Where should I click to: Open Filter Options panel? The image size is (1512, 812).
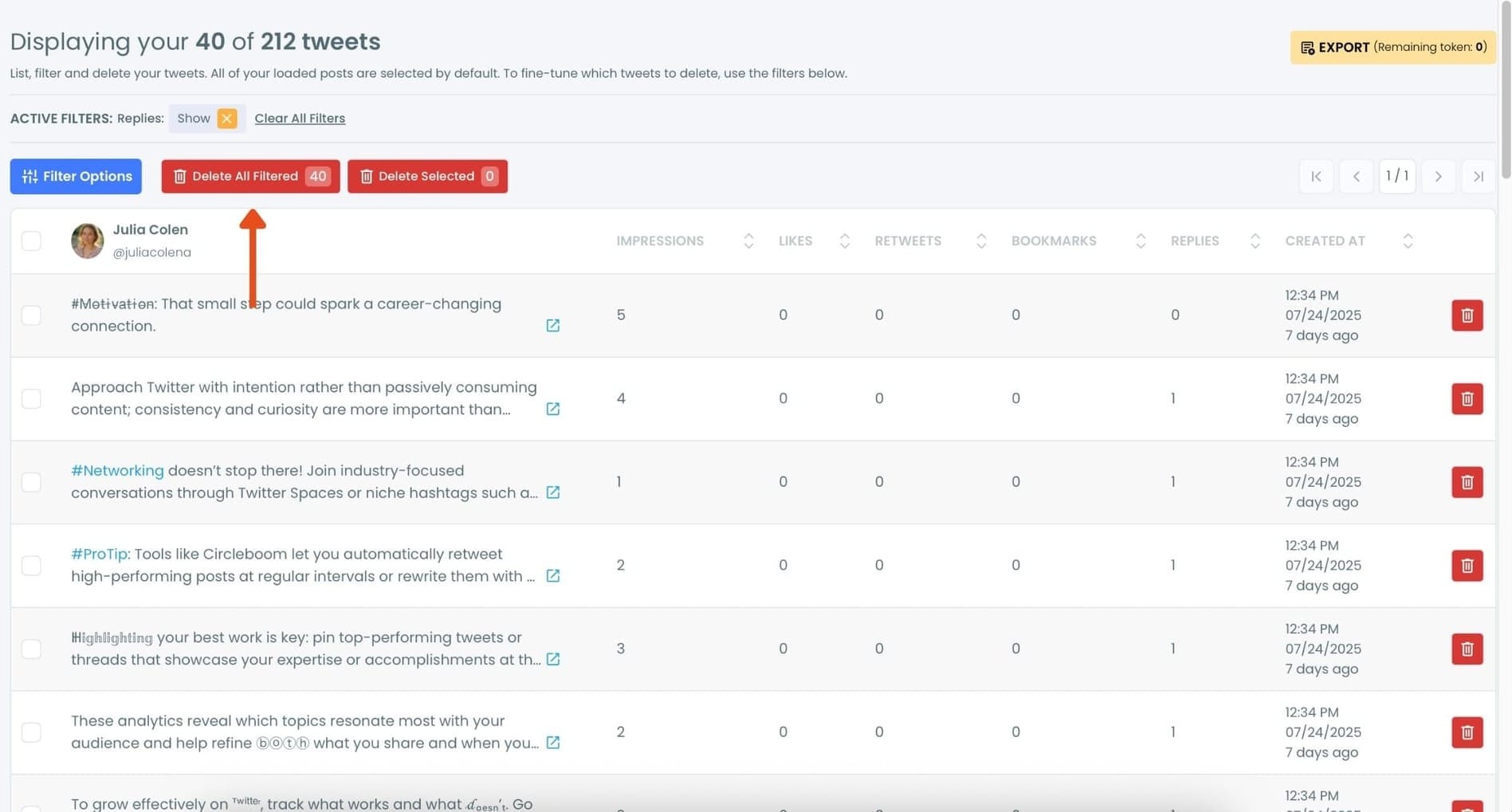[76, 176]
